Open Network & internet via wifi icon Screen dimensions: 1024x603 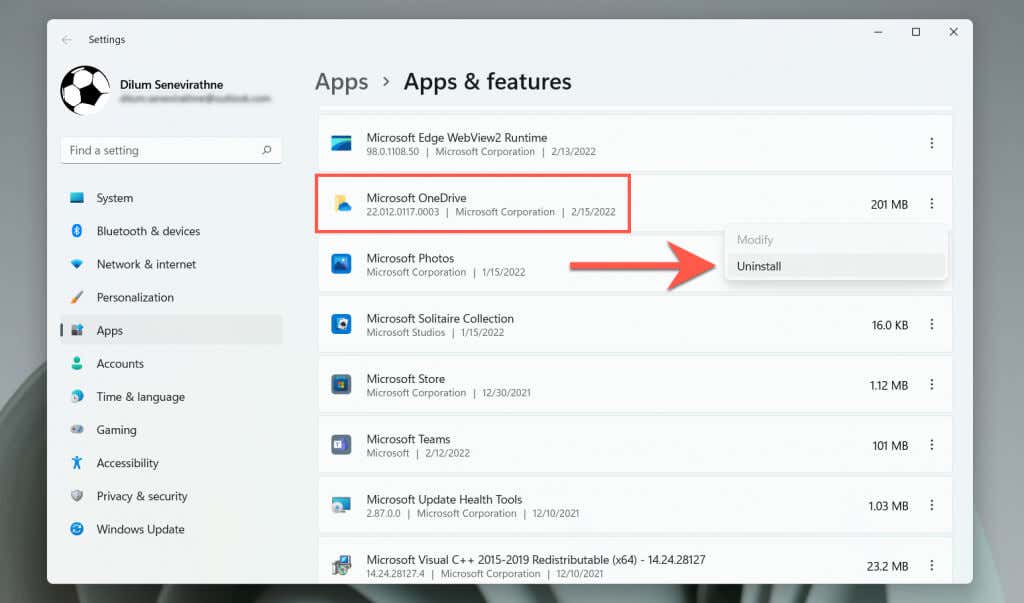77,264
